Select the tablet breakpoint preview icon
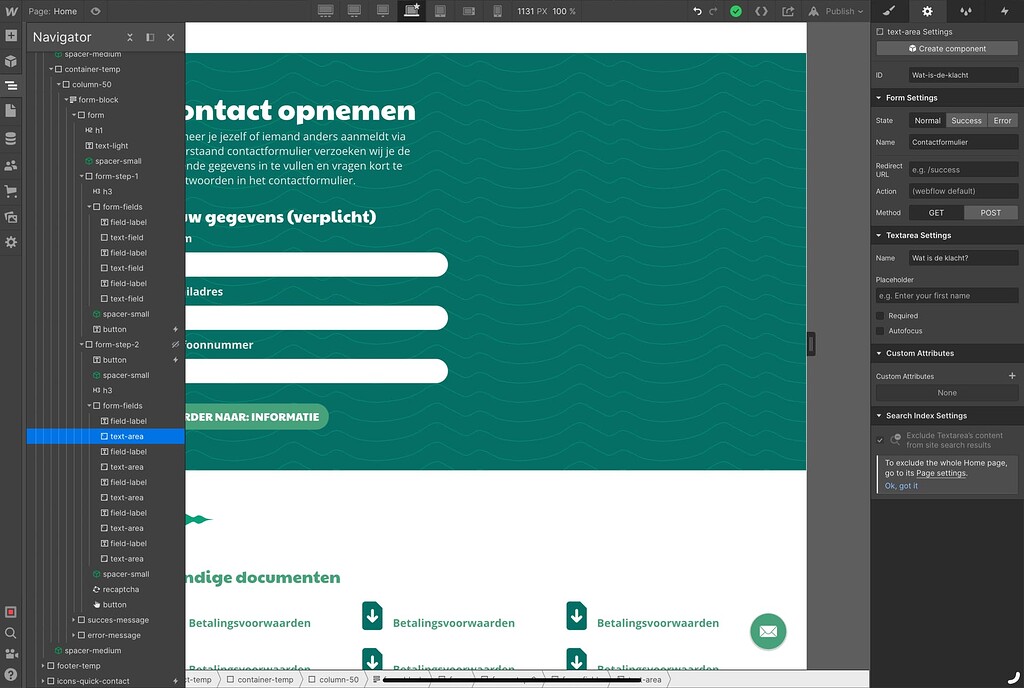Screen dimensions: 1024x688 [x=438, y=10]
